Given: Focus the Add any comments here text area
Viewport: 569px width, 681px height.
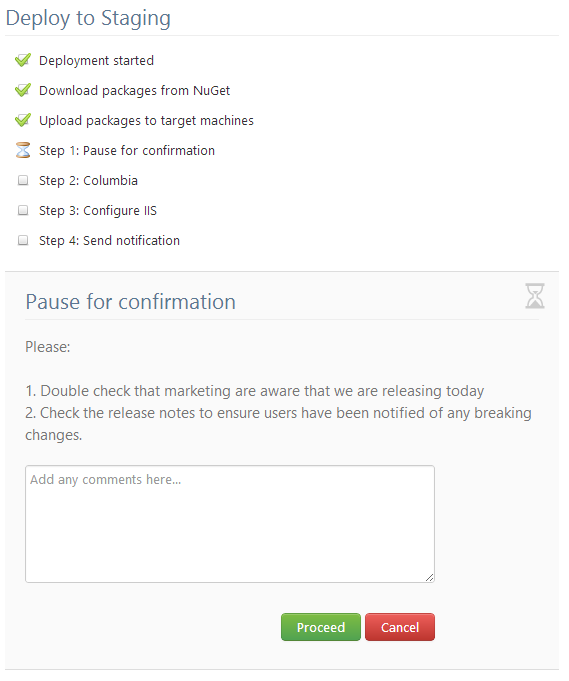Looking at the screenshot, I should click(230, 524).
